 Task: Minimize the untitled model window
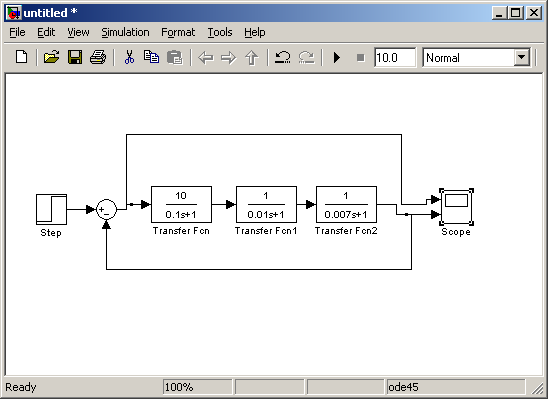[499, 13]
